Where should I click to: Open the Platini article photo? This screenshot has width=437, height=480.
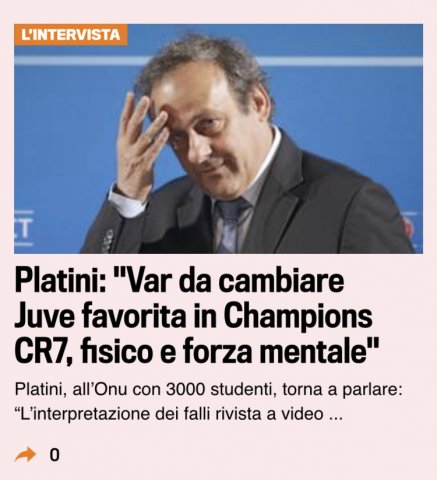pos(218,139)
